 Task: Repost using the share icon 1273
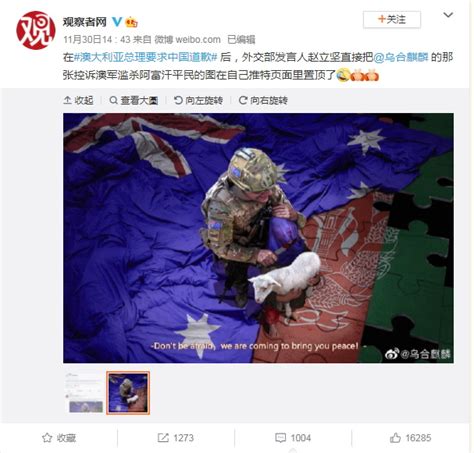pyautogui.click(x=176, y=438)
